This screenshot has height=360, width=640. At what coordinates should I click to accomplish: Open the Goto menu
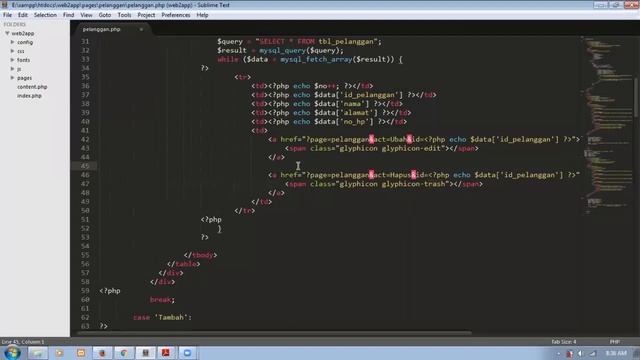105,15
